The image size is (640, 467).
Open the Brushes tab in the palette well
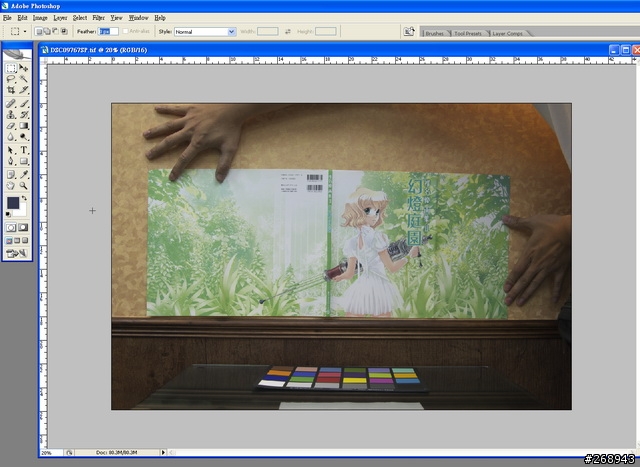[x=435, y=33]
